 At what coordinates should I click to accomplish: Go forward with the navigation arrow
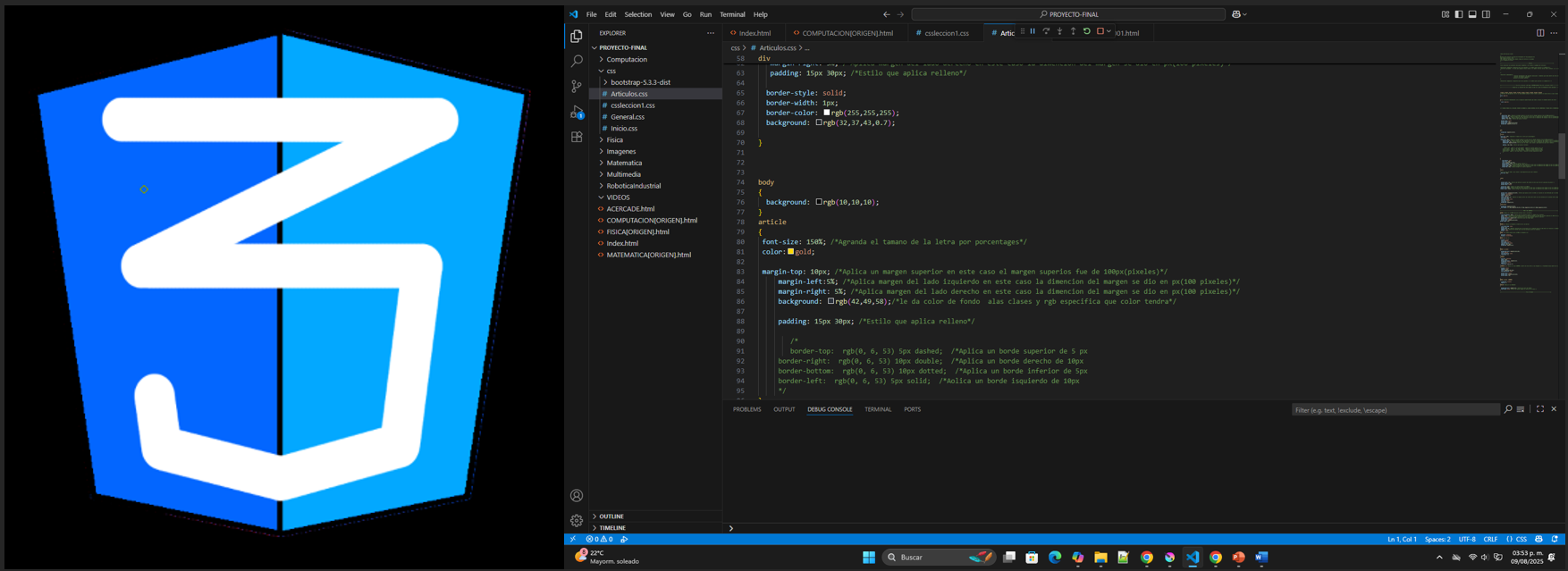(x=900, y=14)
